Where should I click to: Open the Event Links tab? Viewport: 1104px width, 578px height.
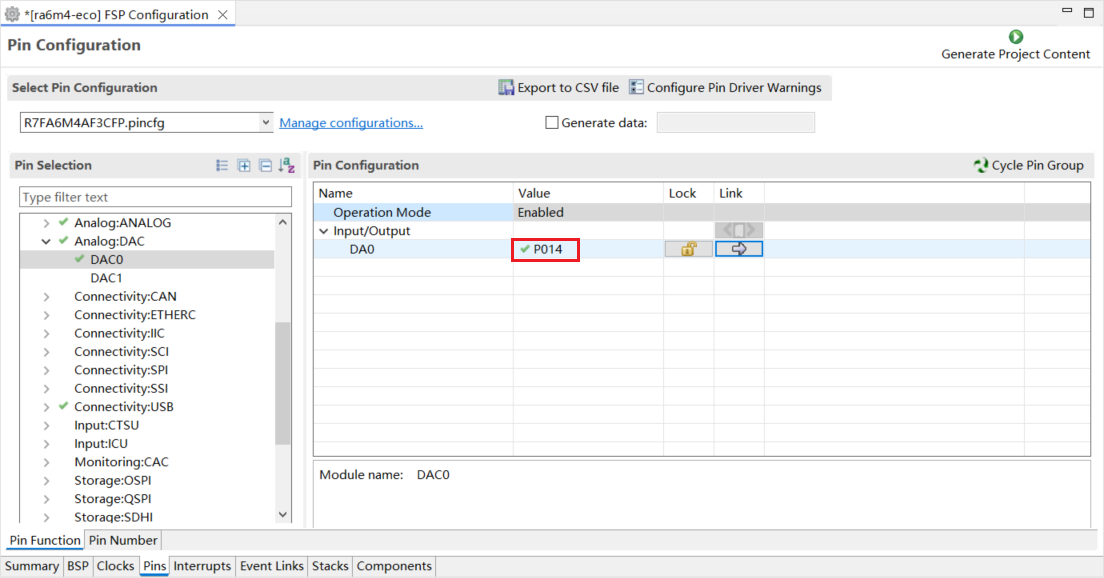(272, 566)
